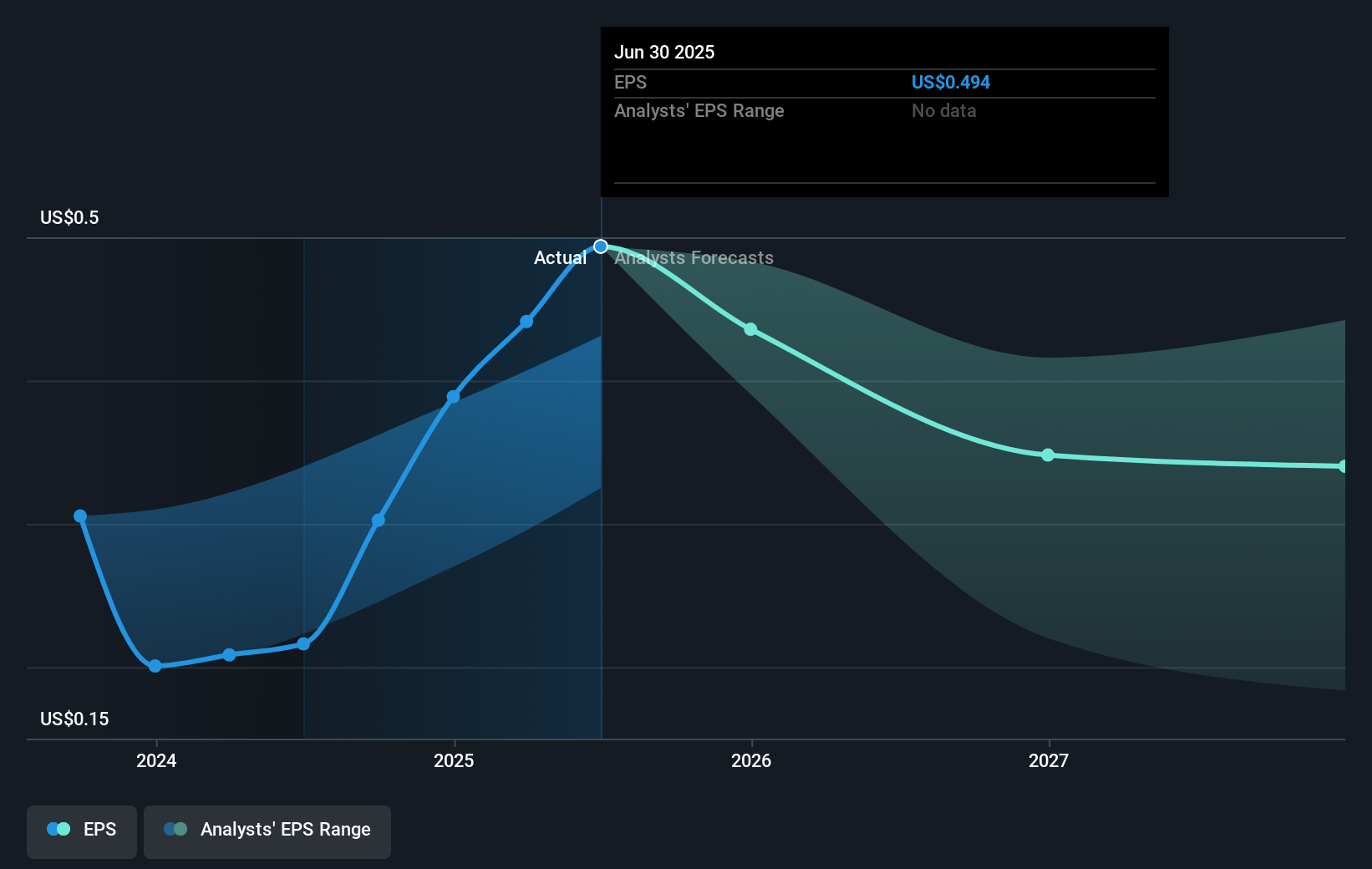This screenshot has width=1372, height=869.
Task: Click the Jun 30 2025 tooltip date
Action: 664,52
